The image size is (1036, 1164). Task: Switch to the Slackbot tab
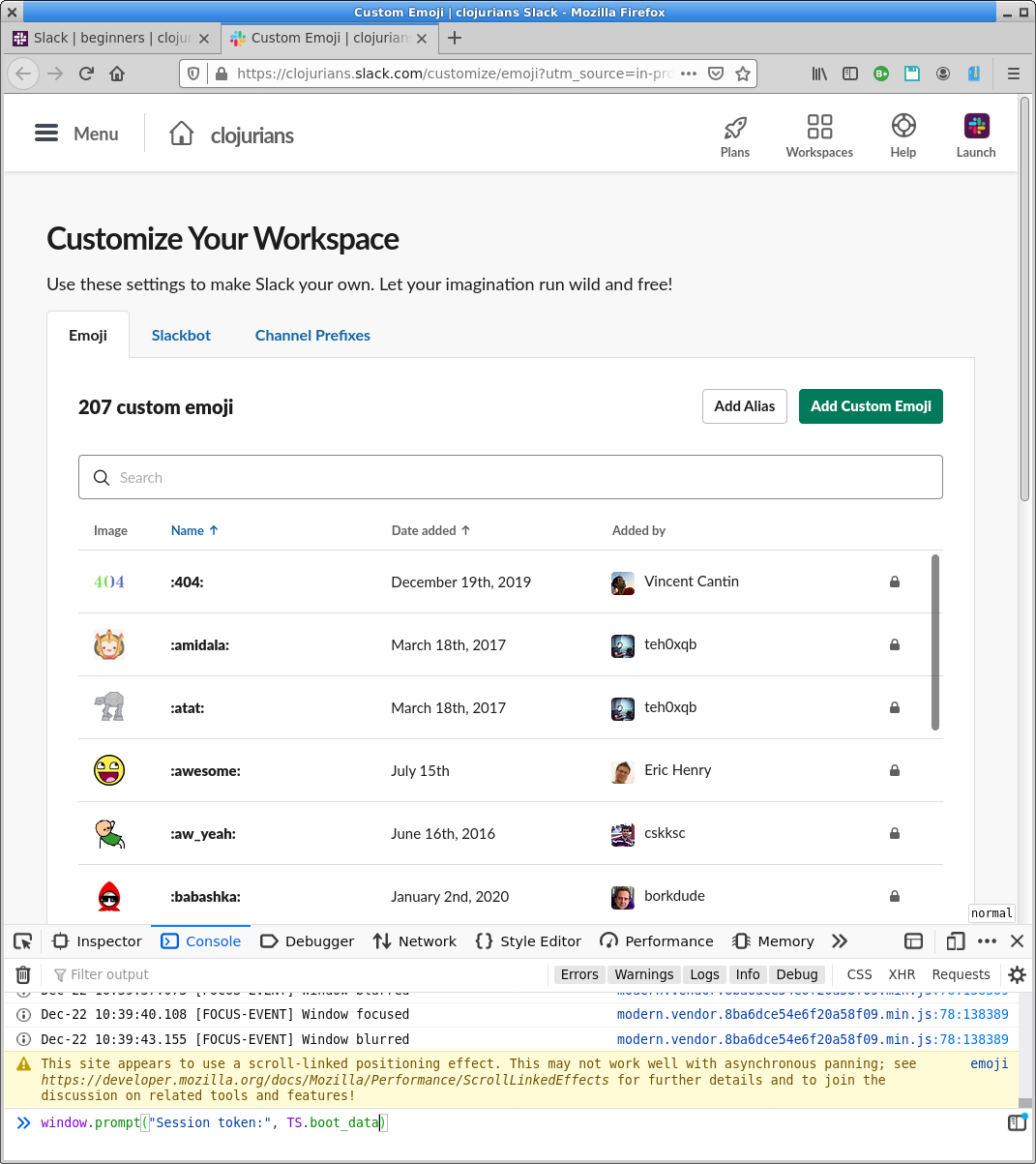coord(181,336)
